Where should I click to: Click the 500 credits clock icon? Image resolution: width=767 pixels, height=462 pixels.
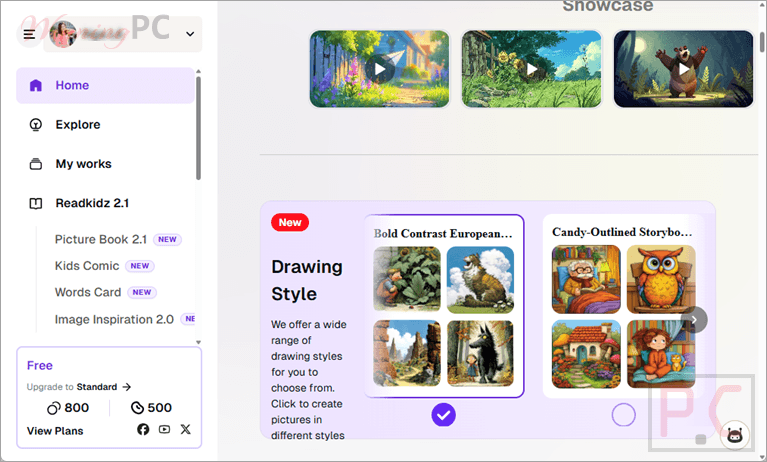tap(137, 408)
